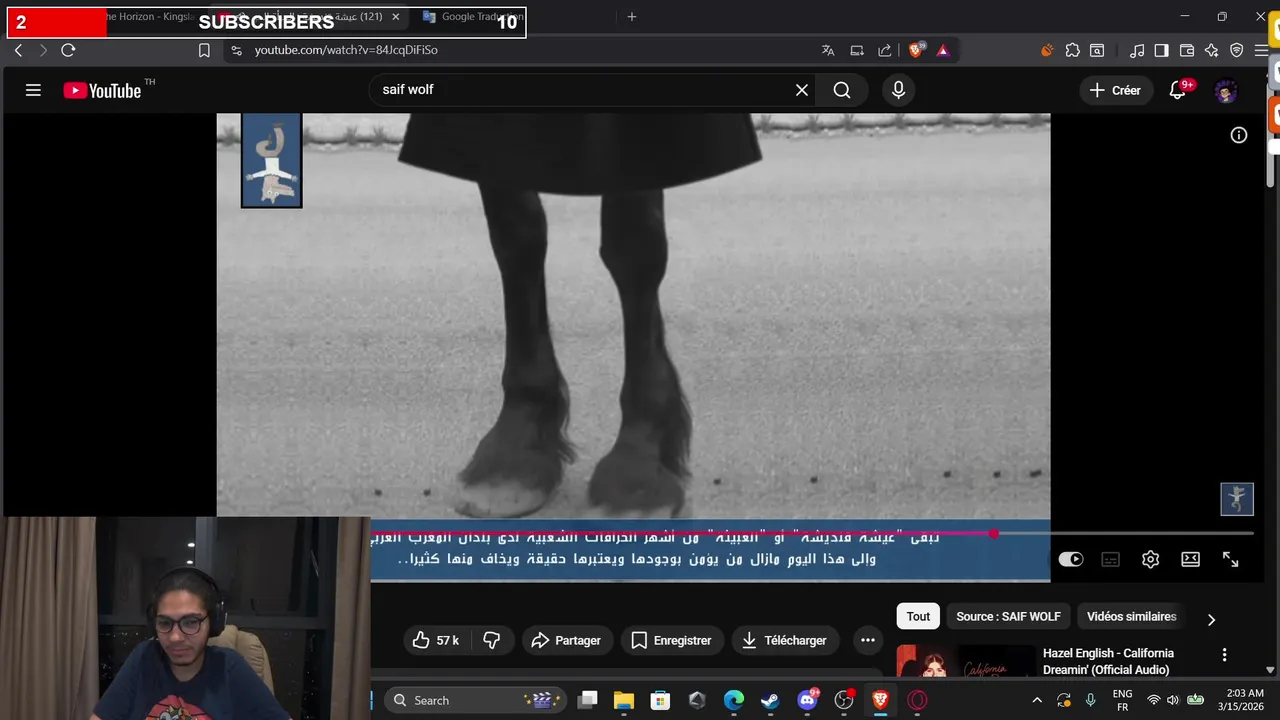Open Microsoft Edge from taskbar
This screenshot has width=1280, height=720.
click(734, 700)
